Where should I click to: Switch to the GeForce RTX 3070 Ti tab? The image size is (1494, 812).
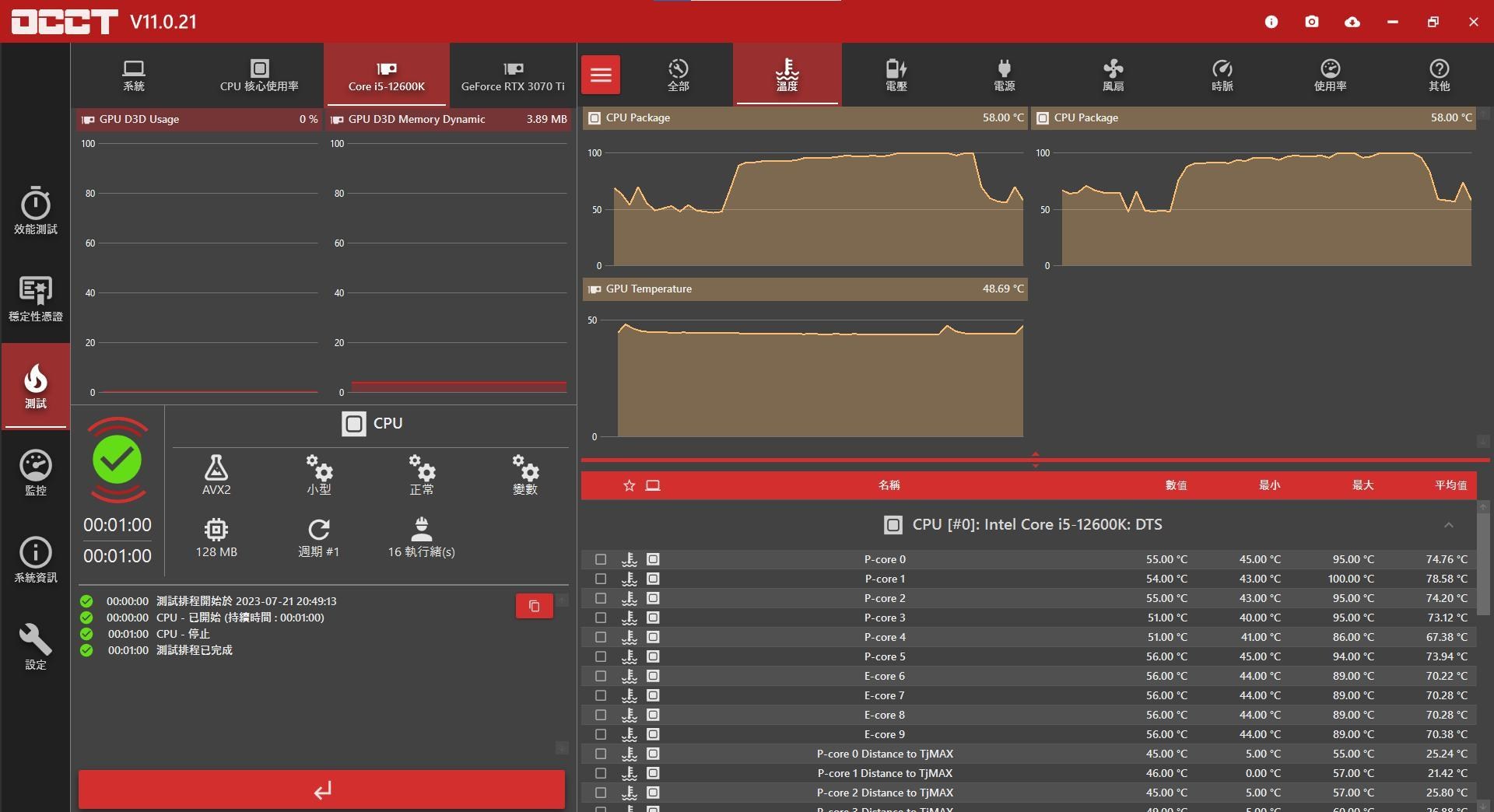pyautogui.click(x=513, y=75)
